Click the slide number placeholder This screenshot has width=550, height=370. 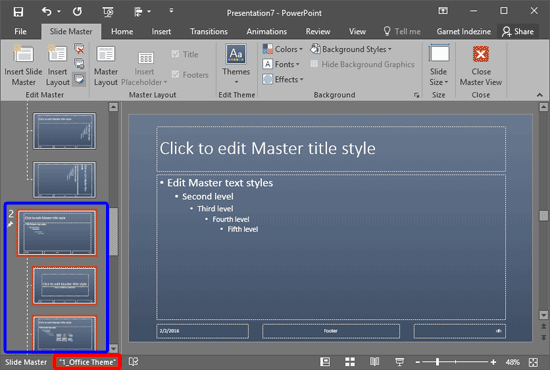[460, 331]
